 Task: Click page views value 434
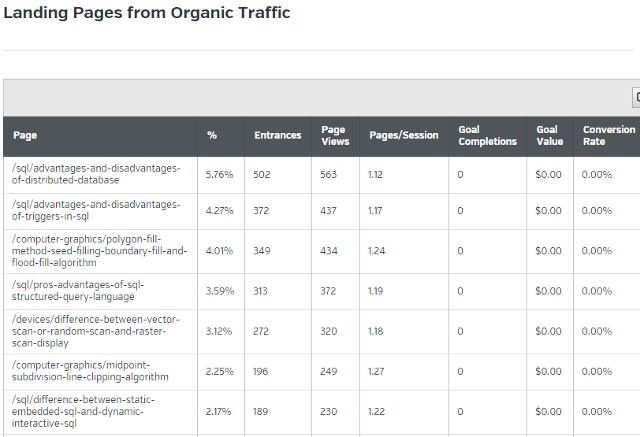(x=329, y=251)
